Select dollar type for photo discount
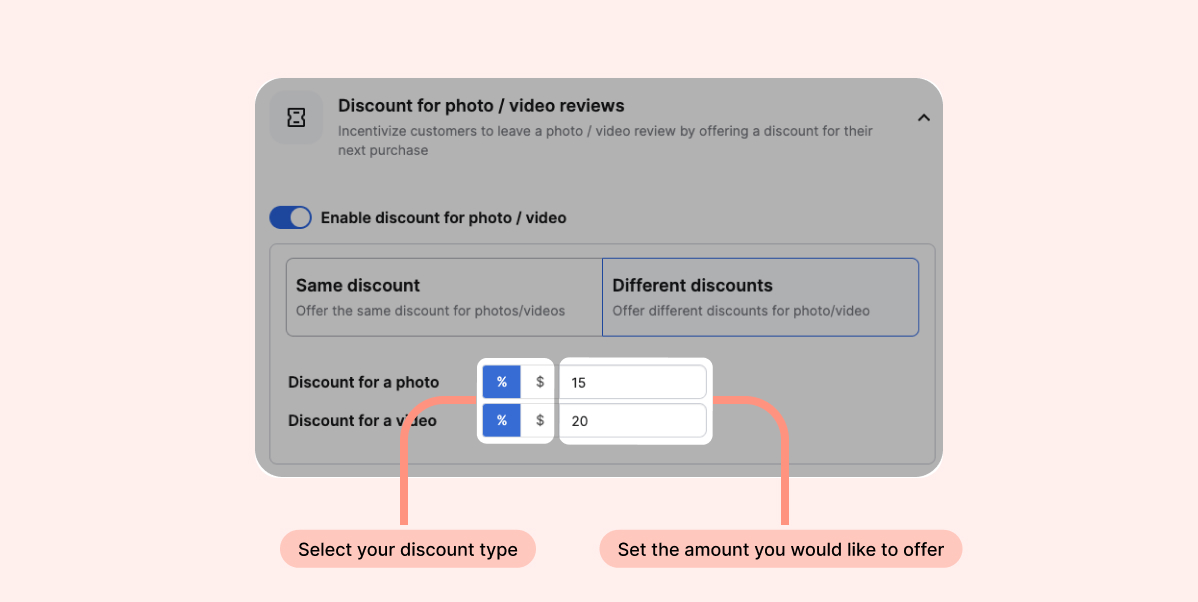Viewport: 1198px width, 602px height. (540, 382)
